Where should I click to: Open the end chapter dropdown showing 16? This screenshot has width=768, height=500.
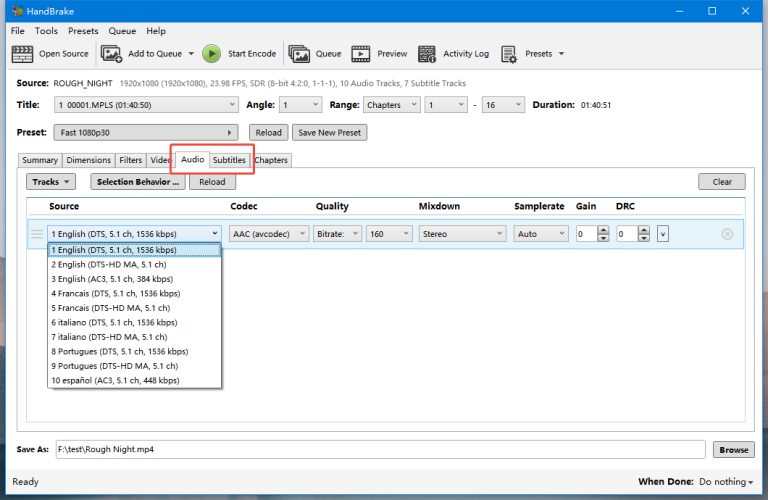tap(503, 105)
